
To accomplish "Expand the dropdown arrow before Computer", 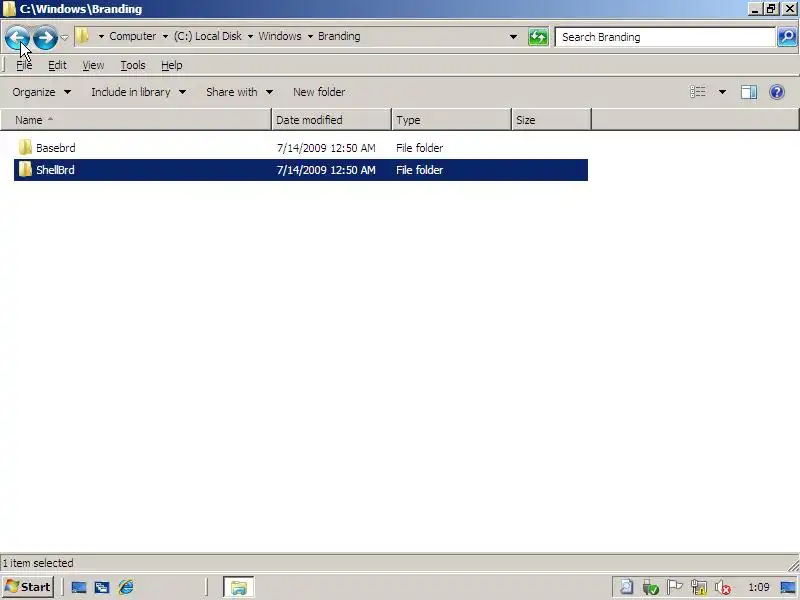I will click(x=101, y=37).
